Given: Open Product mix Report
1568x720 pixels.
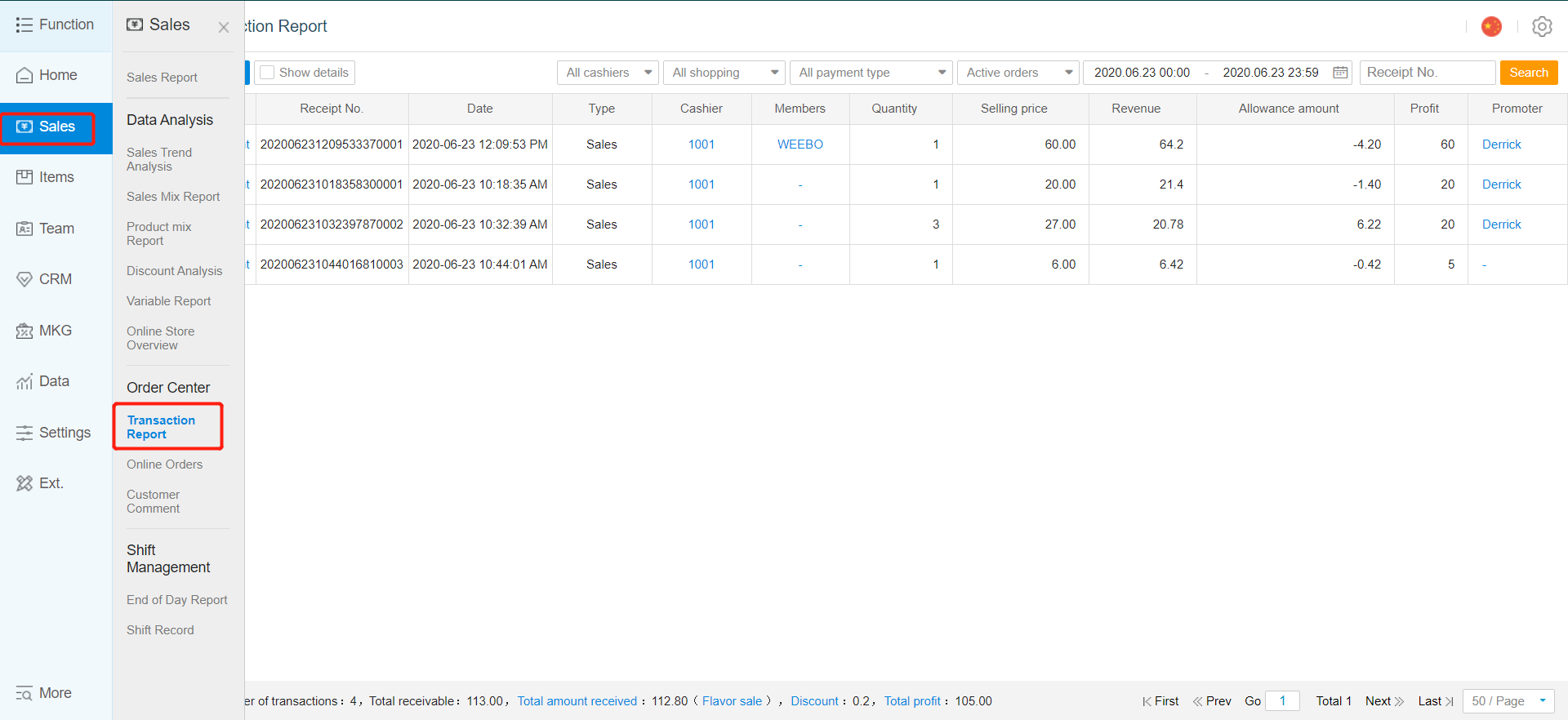Looking at the screenshot, I should (x=158, y=233).
